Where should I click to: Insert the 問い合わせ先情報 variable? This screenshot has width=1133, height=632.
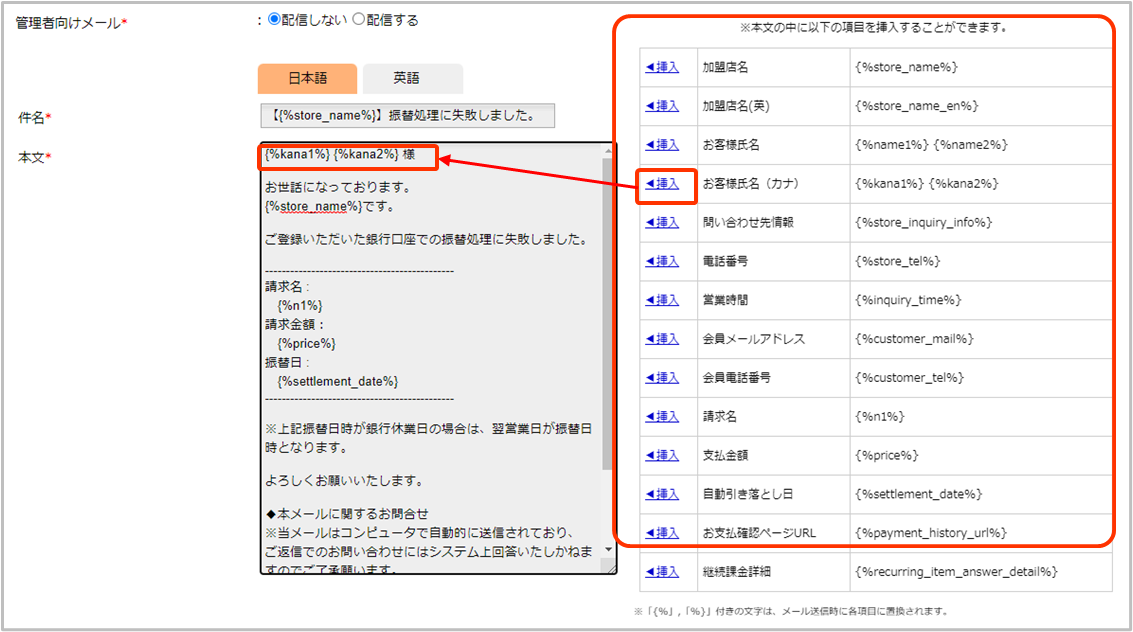pyautogui.click(x=662, y=222)
